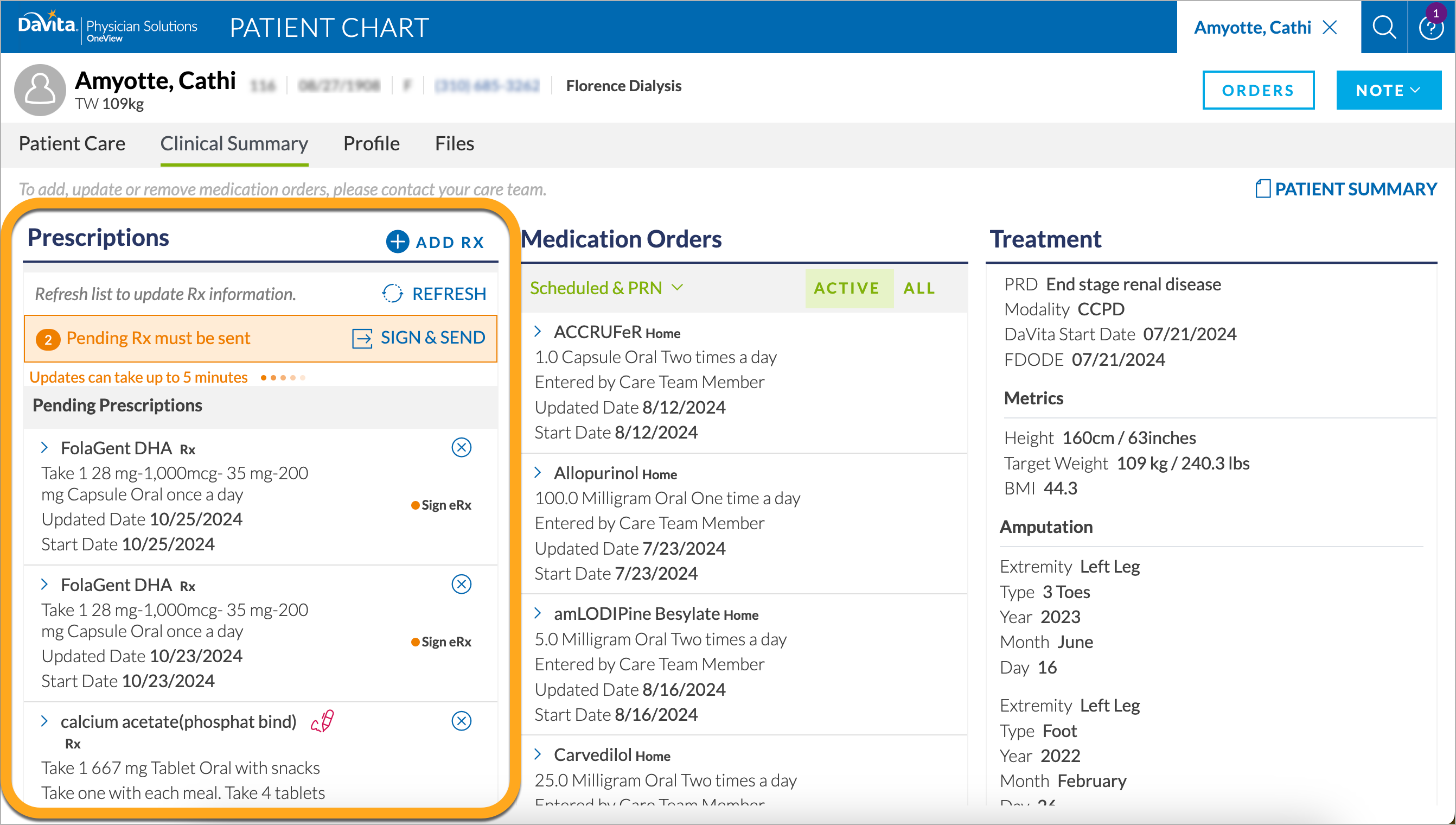The width and height of the screenshot is (1456, 825).
Task: Click the Height 160cm / 63inches value
Action: coord(1129,437)
